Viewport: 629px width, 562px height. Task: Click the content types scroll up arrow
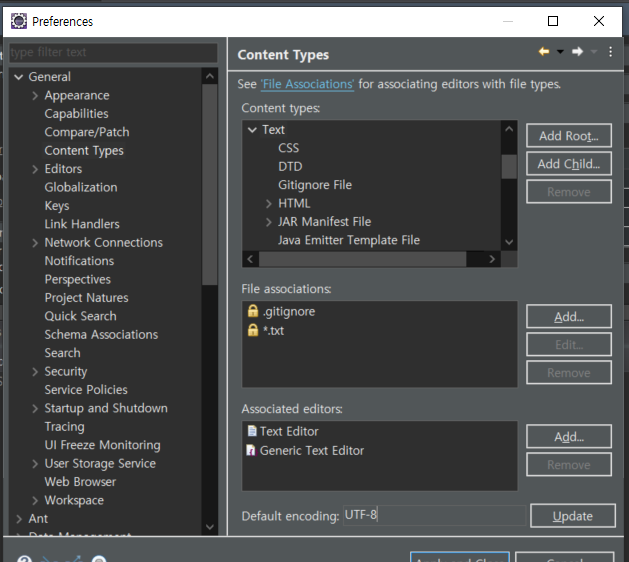(x=509, y=129)
